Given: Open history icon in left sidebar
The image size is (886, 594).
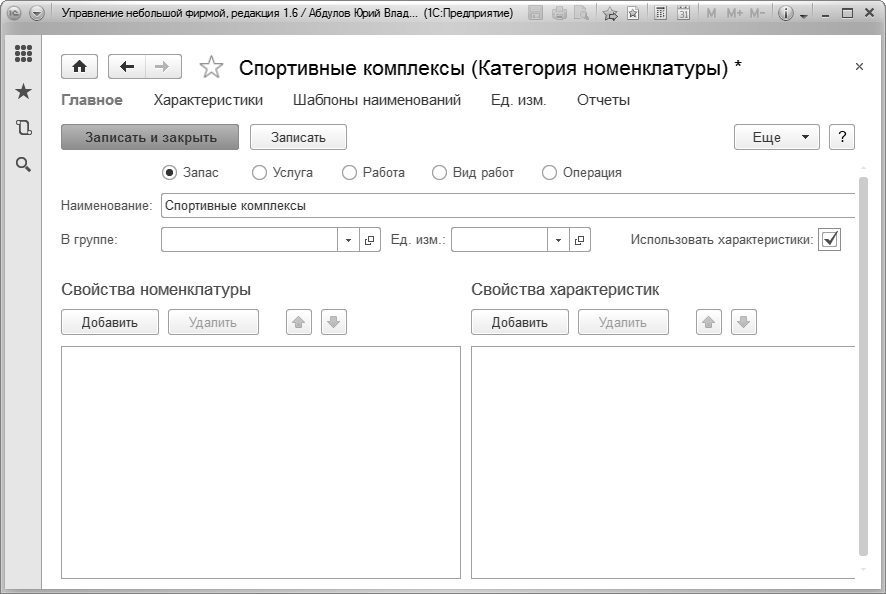Looking at the screenshot, I should (x=23, y=128).
